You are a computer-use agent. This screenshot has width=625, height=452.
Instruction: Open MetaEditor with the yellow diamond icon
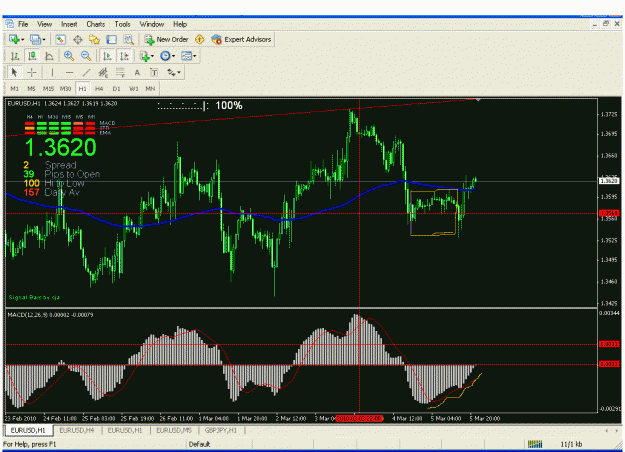pyautogui.click(x=200, y=39)
